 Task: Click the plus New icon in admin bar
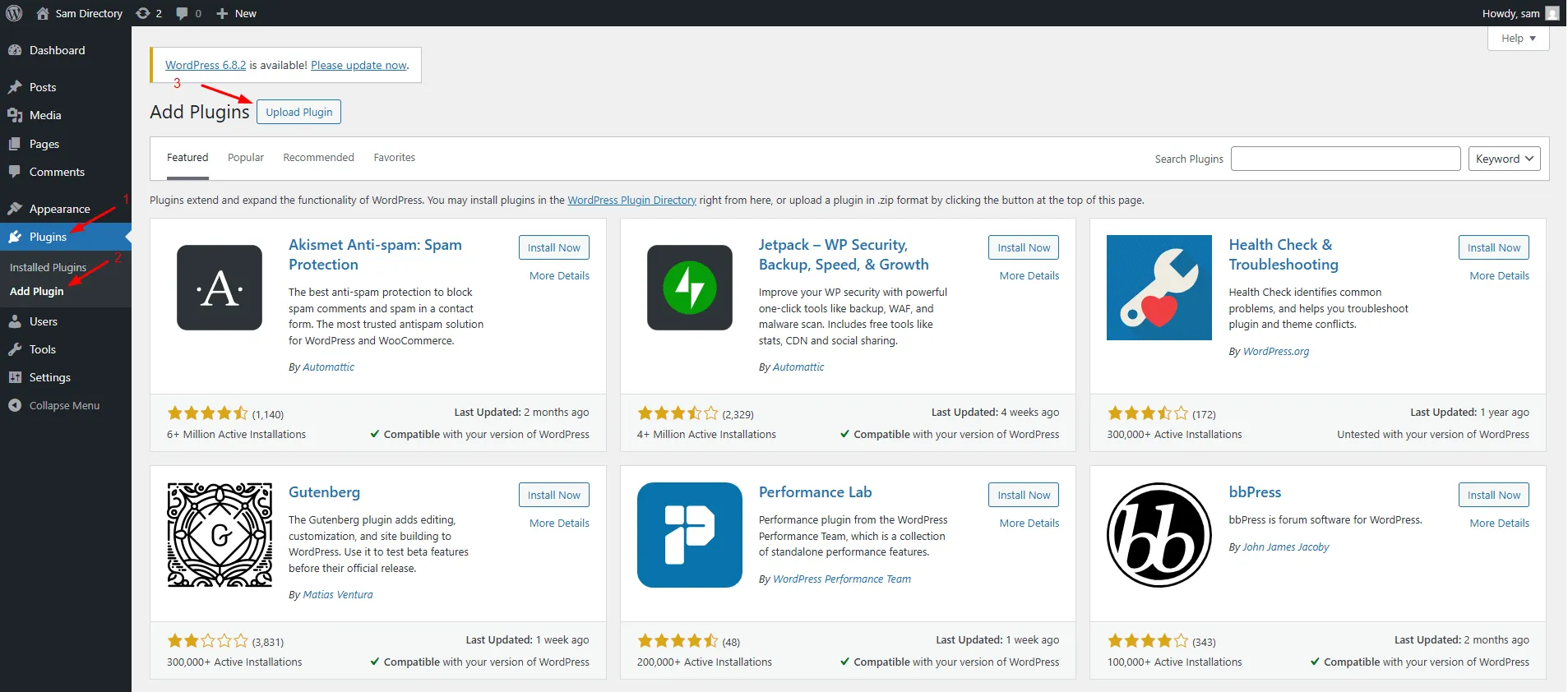(x=222, y=13)
